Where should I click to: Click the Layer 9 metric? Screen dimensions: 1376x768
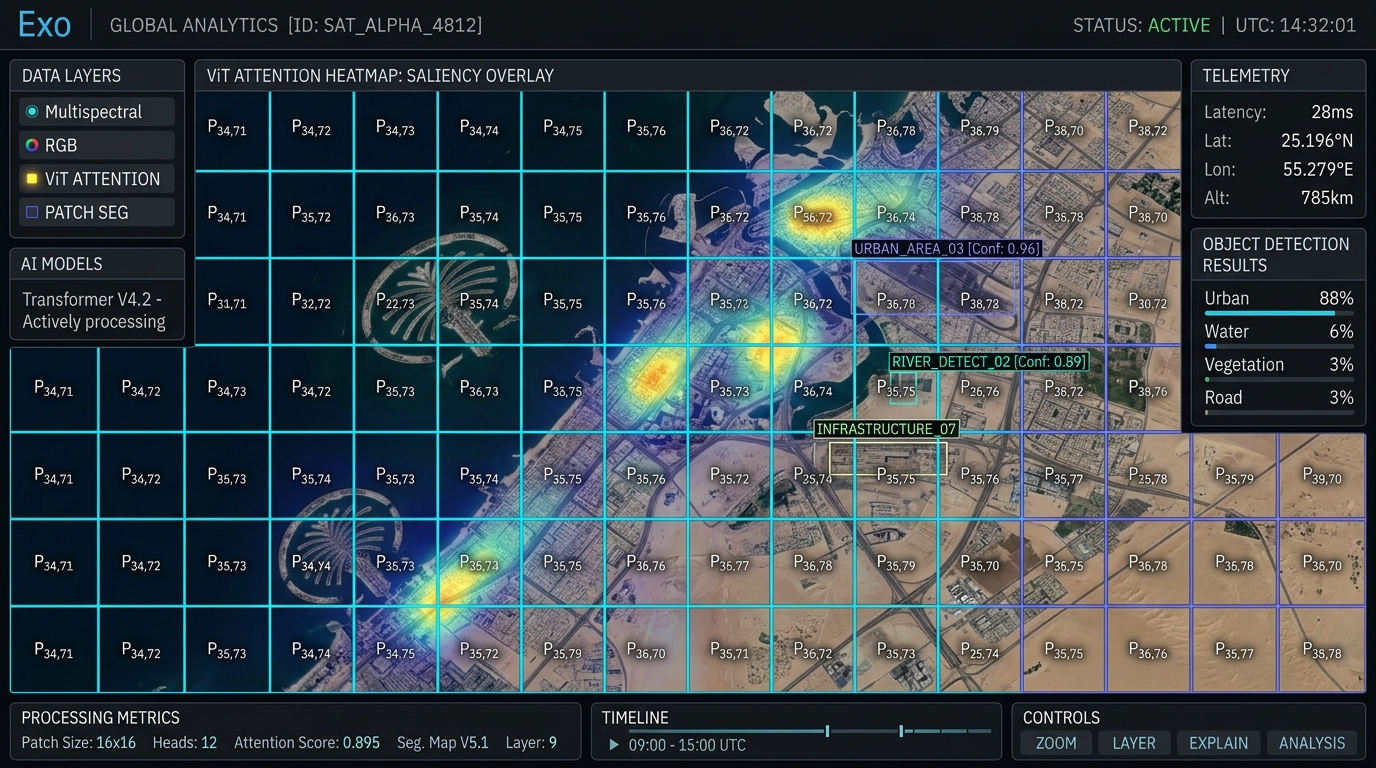pyautogui.click(x=532, y=743)
